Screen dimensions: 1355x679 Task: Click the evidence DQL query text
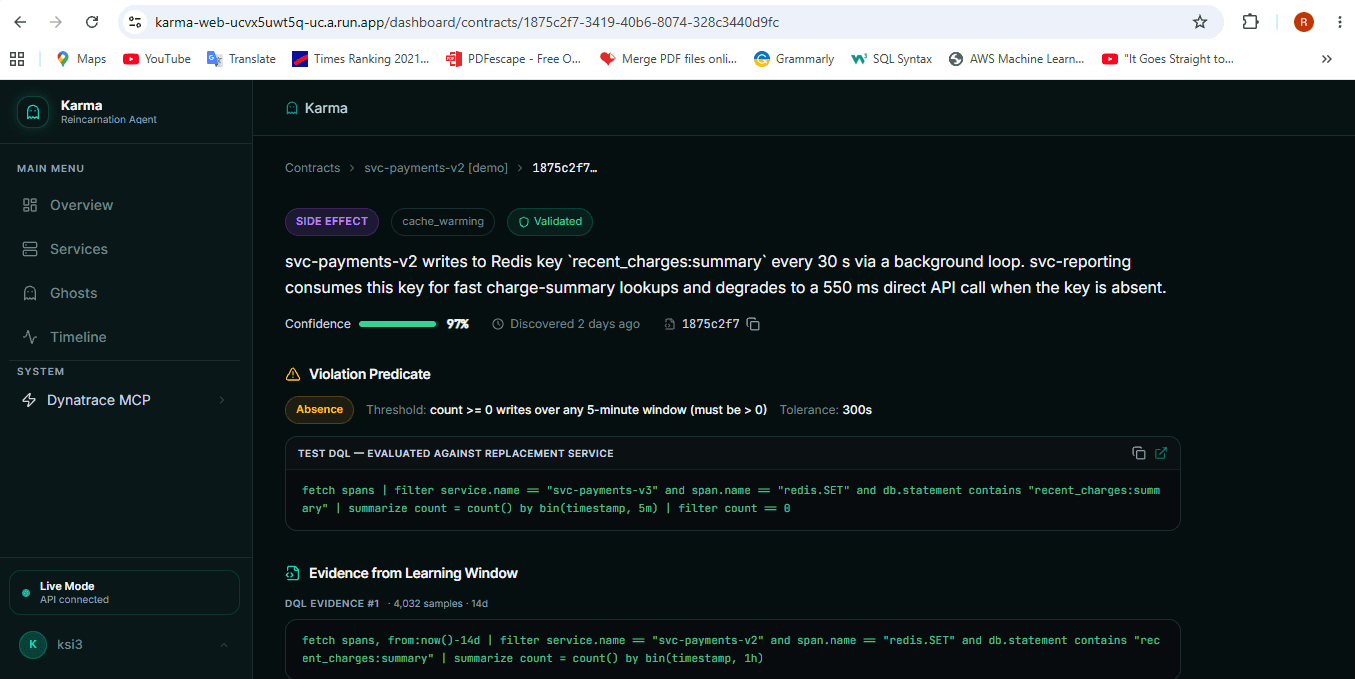tap(731, 649)
